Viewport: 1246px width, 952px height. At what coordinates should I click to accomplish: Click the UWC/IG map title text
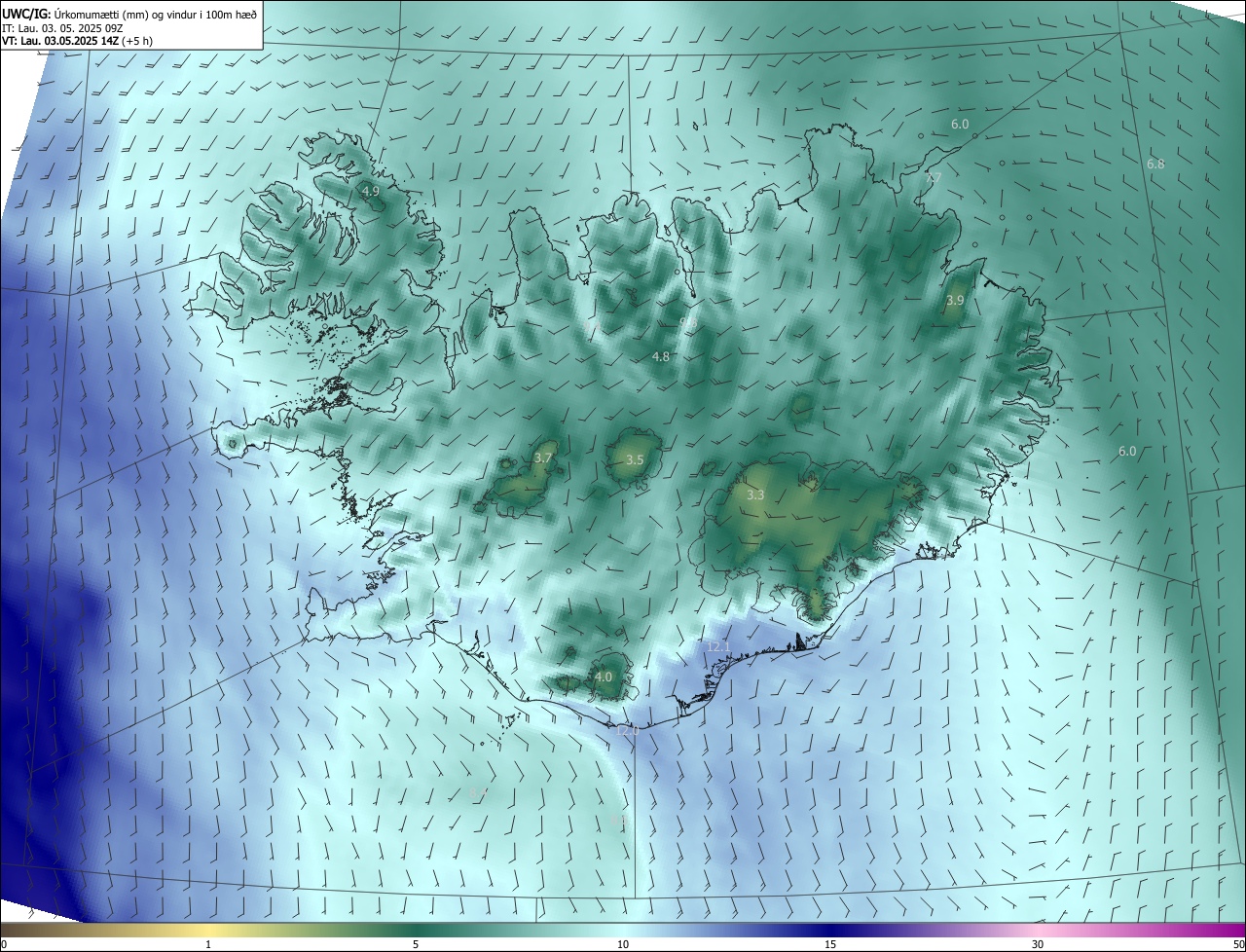[129, 15]
